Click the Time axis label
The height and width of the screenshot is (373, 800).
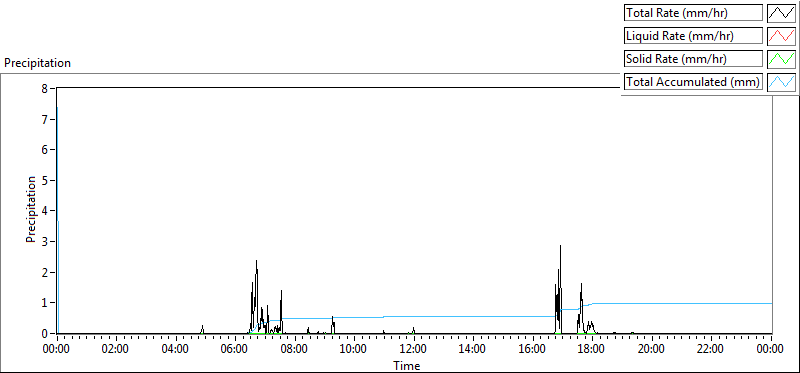[x=407, y=365]
